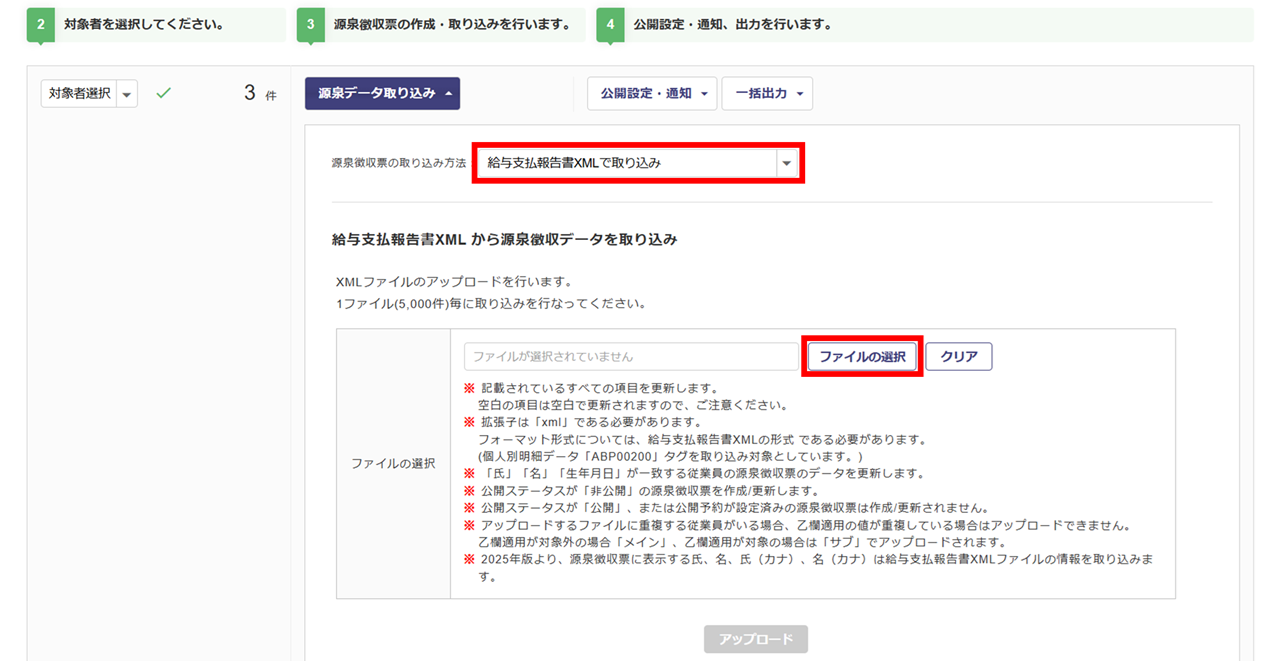The image size is (1280, 661).
Task: Hit the クリア button
Action: [x=958, y=356]
